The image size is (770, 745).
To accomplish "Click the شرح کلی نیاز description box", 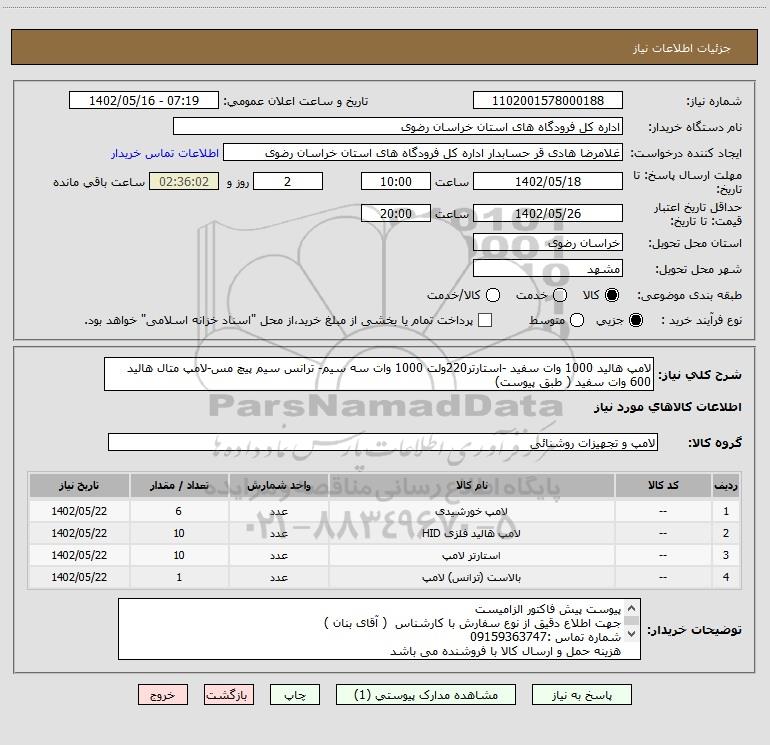I will click(379, 374).
